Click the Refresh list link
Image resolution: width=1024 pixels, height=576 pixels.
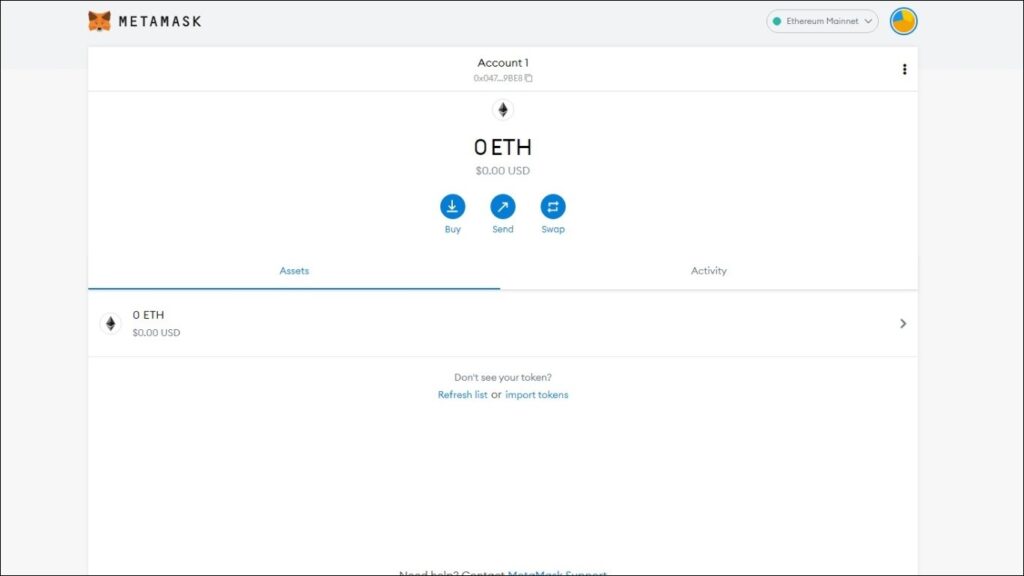(x=461, y=394)
